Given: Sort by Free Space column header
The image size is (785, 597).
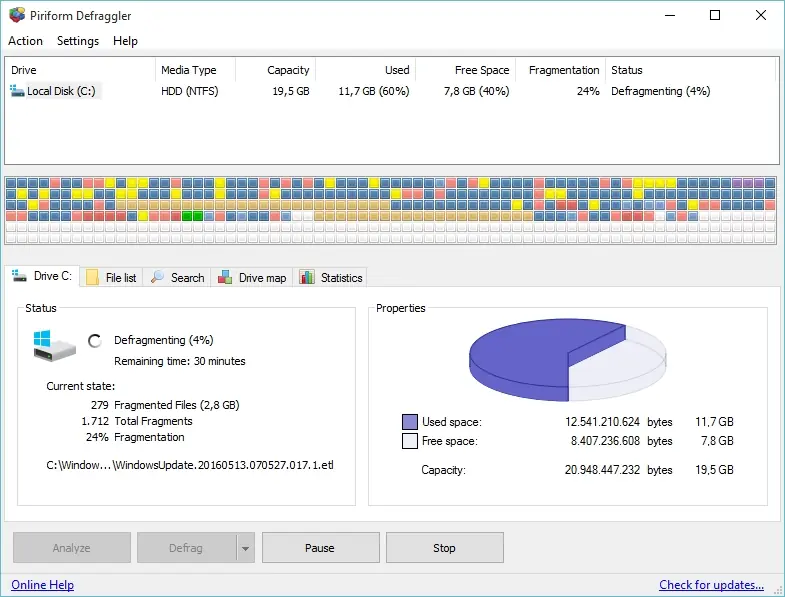Looking at the screenshot, I should point(466,70).
